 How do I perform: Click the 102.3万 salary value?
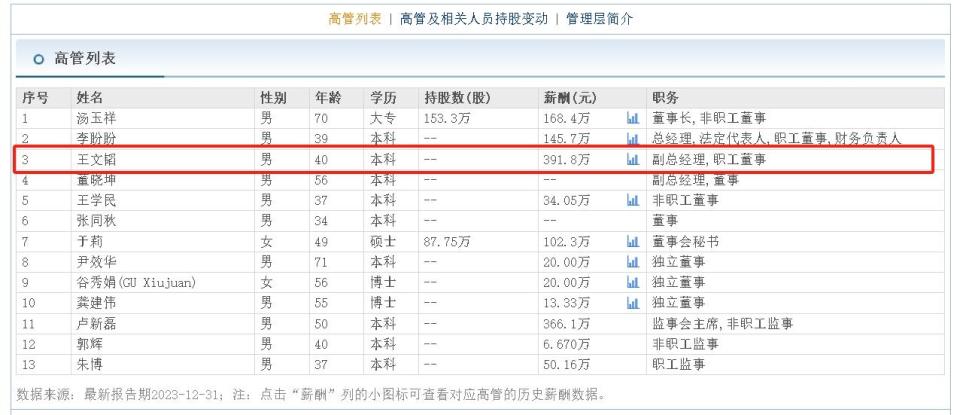(567, 242)
